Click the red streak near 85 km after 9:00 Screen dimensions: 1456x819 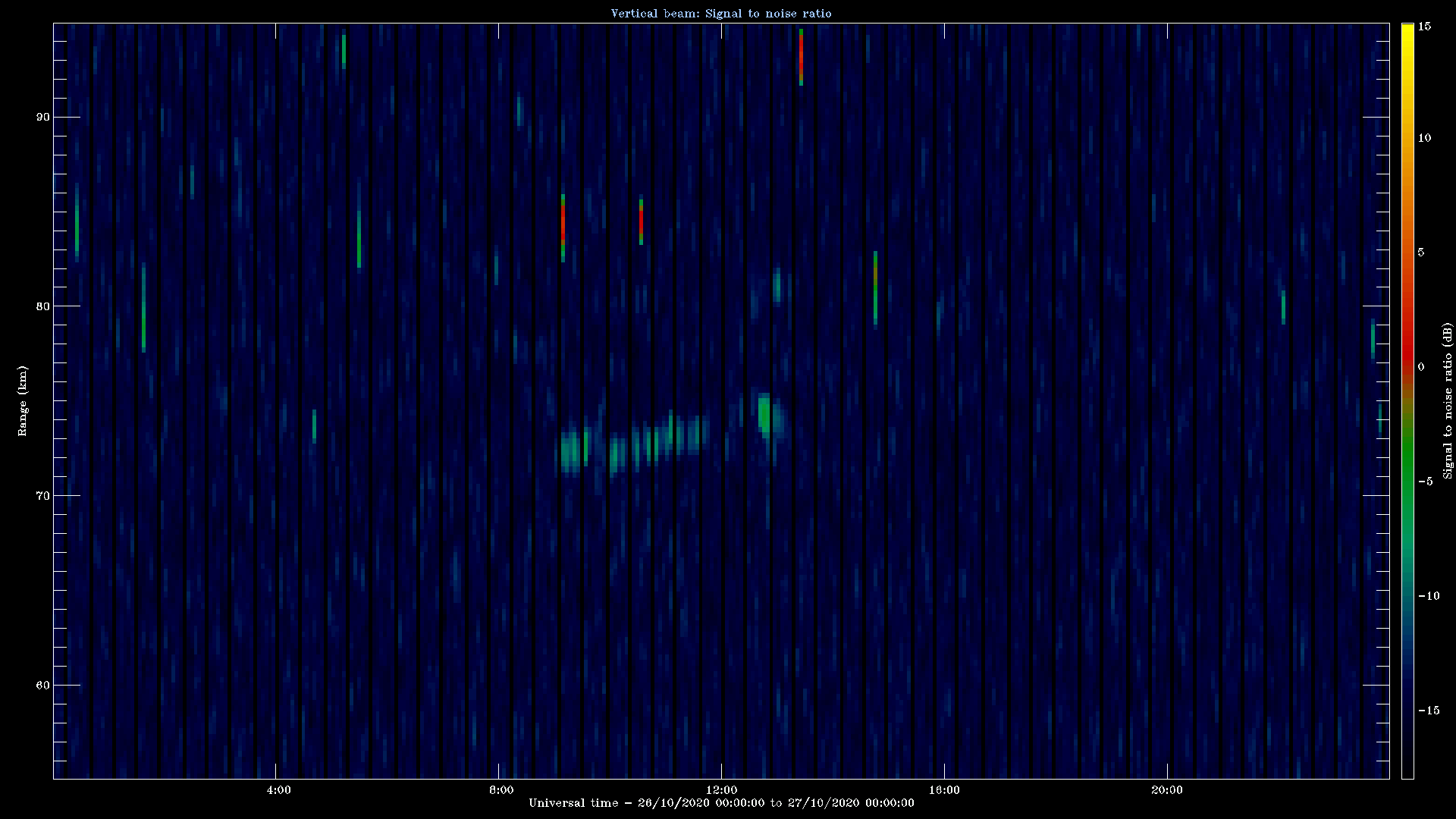[x=563, y=227]
